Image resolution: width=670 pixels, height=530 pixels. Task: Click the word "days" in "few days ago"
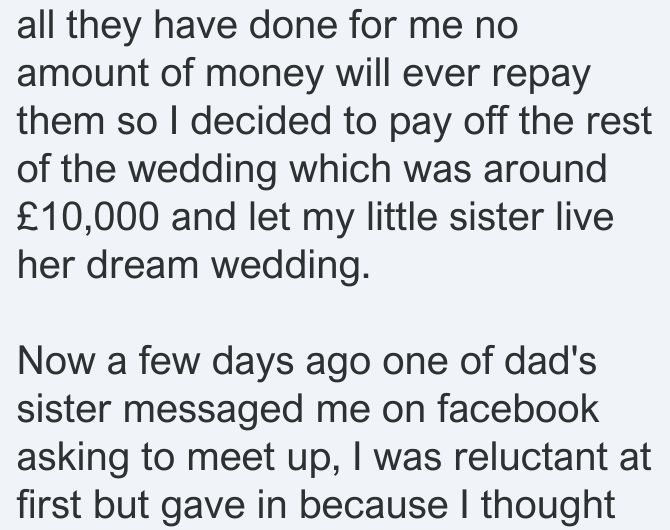click(x=253, y=362)
